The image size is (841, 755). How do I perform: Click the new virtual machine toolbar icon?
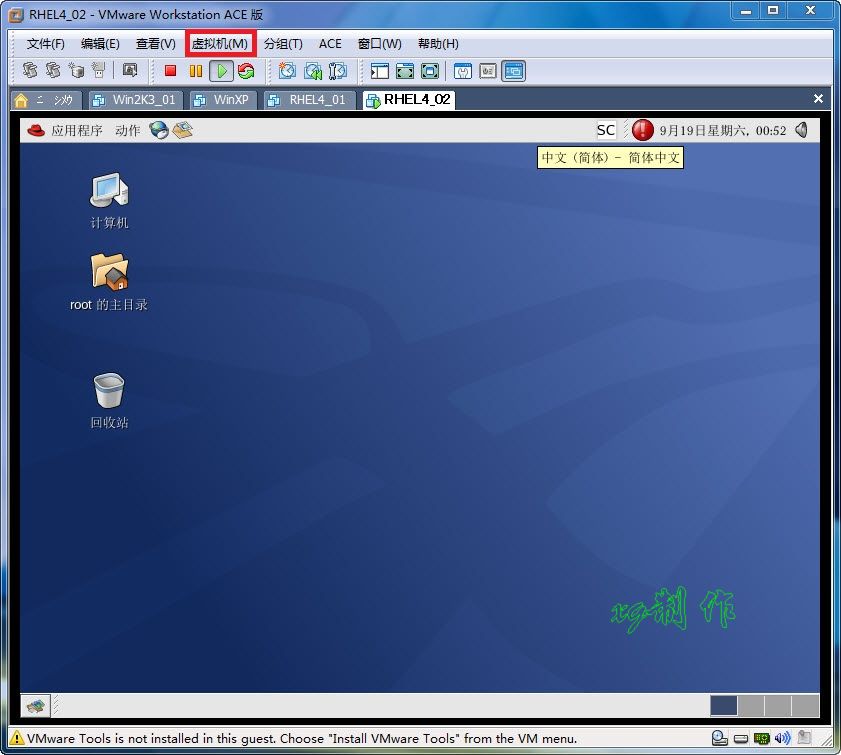click(76, 70)
